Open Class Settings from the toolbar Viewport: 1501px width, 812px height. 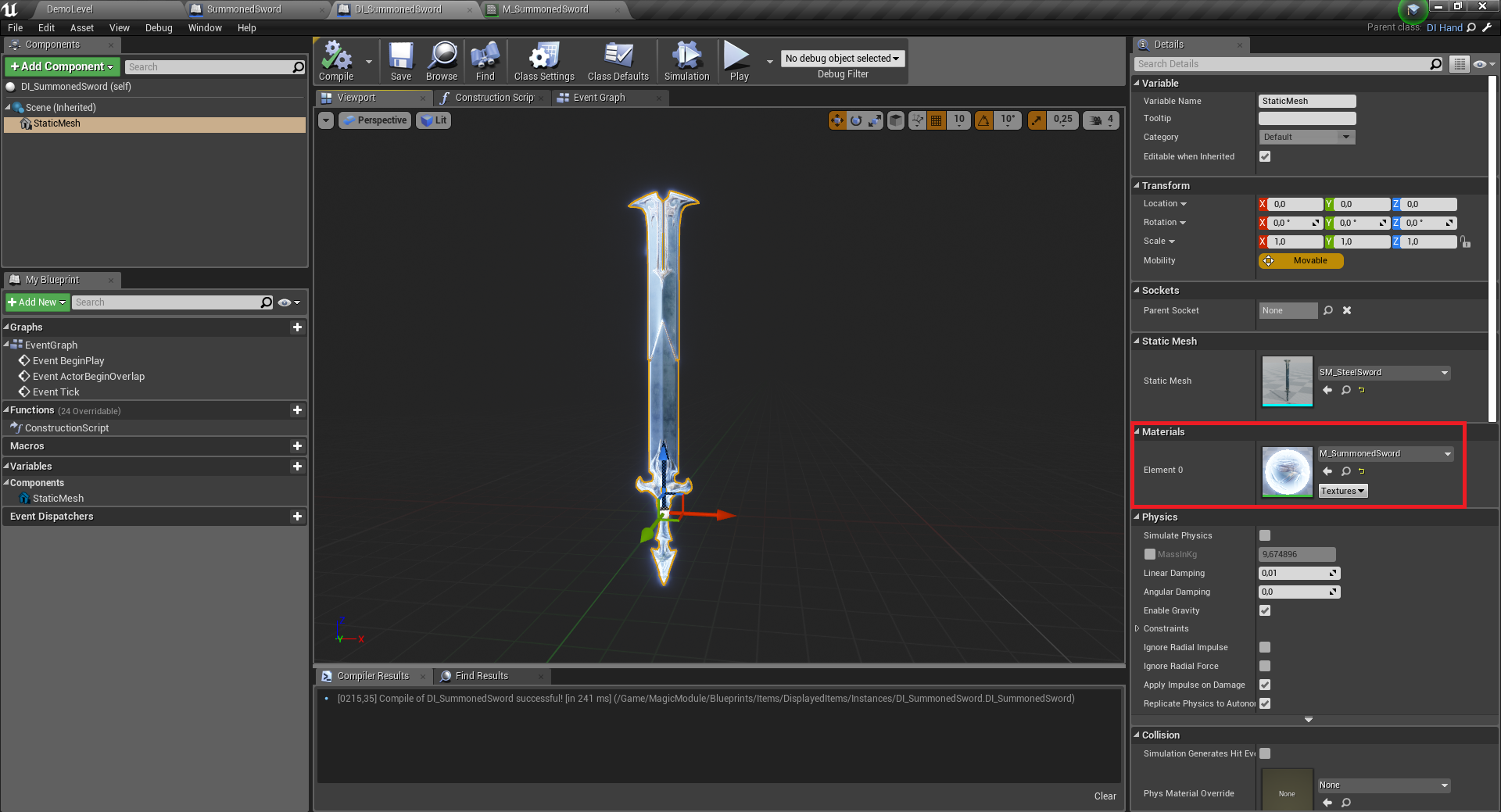(544, 60)
